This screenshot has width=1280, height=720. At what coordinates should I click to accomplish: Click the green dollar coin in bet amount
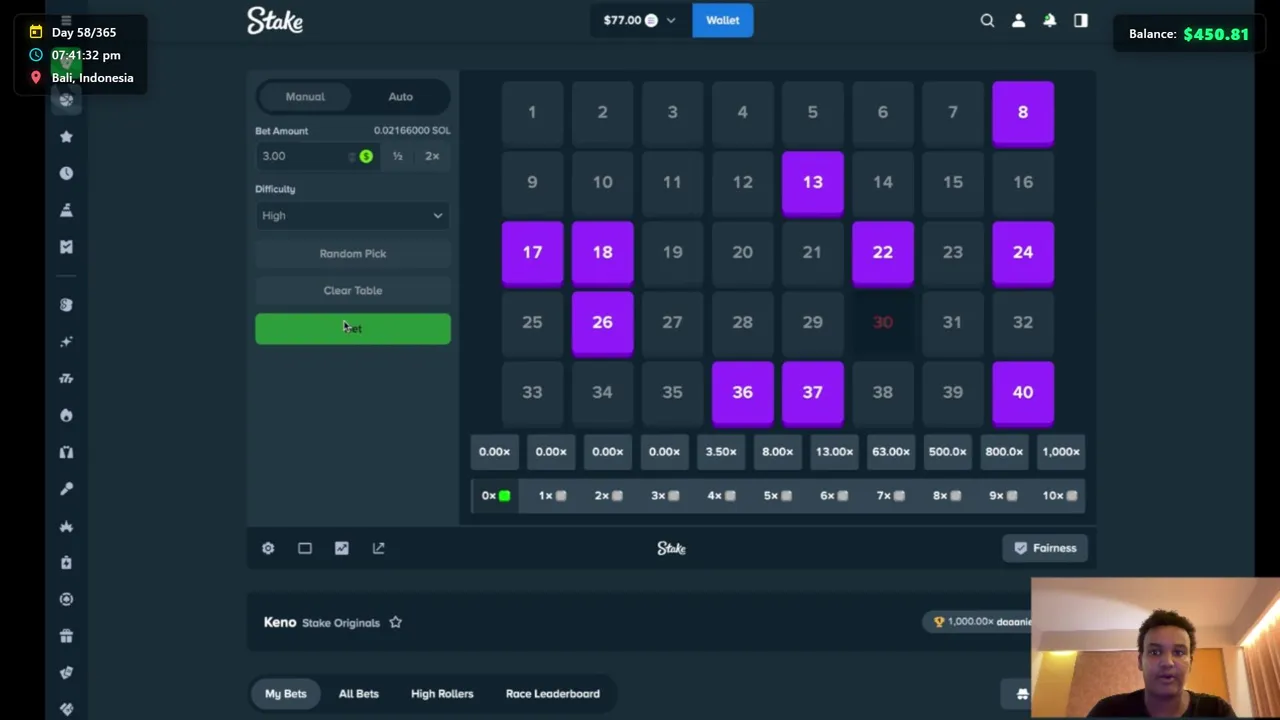366,156
